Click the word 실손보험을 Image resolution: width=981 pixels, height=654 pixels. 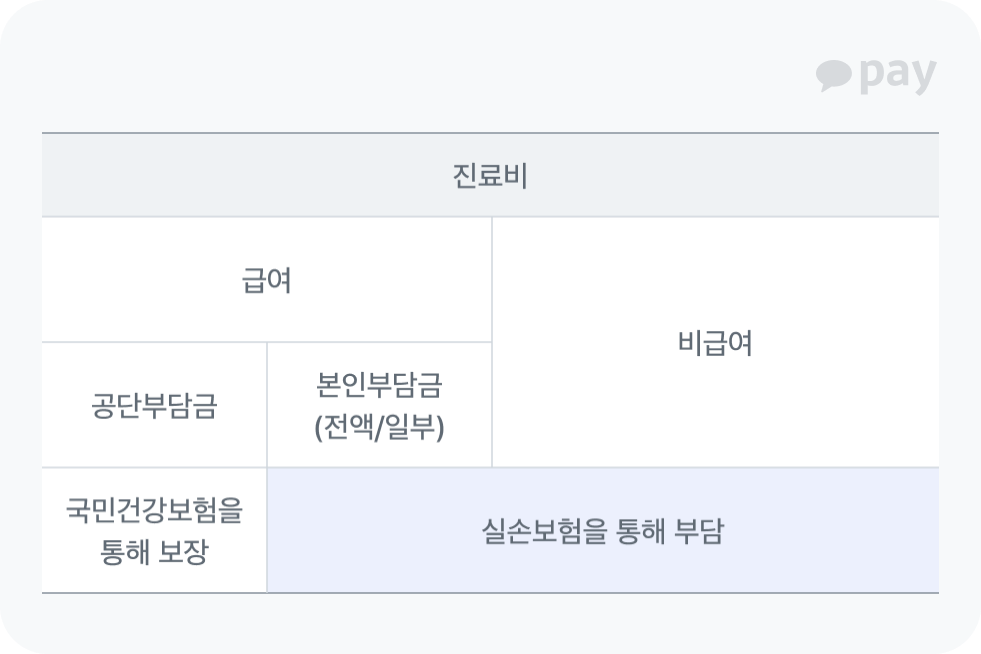pos(530,532)
